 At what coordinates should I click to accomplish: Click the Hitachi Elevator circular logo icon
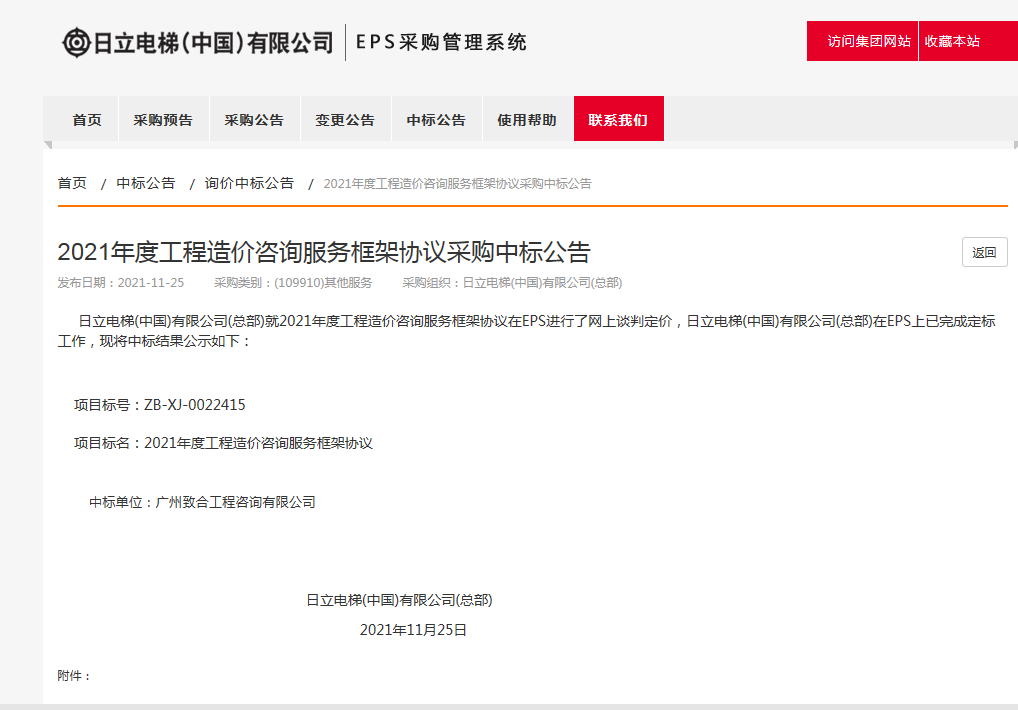76,42
